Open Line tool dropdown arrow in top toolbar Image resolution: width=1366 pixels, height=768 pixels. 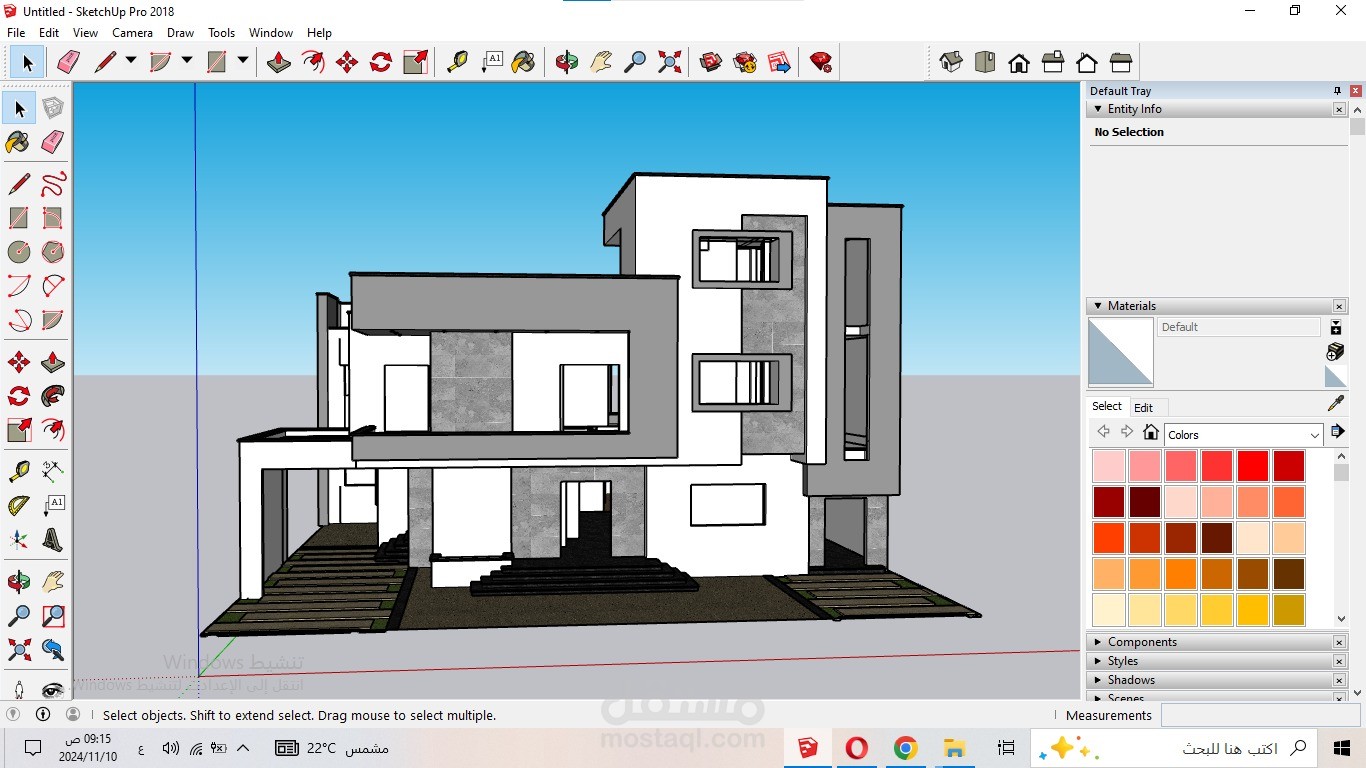(130, 61)
